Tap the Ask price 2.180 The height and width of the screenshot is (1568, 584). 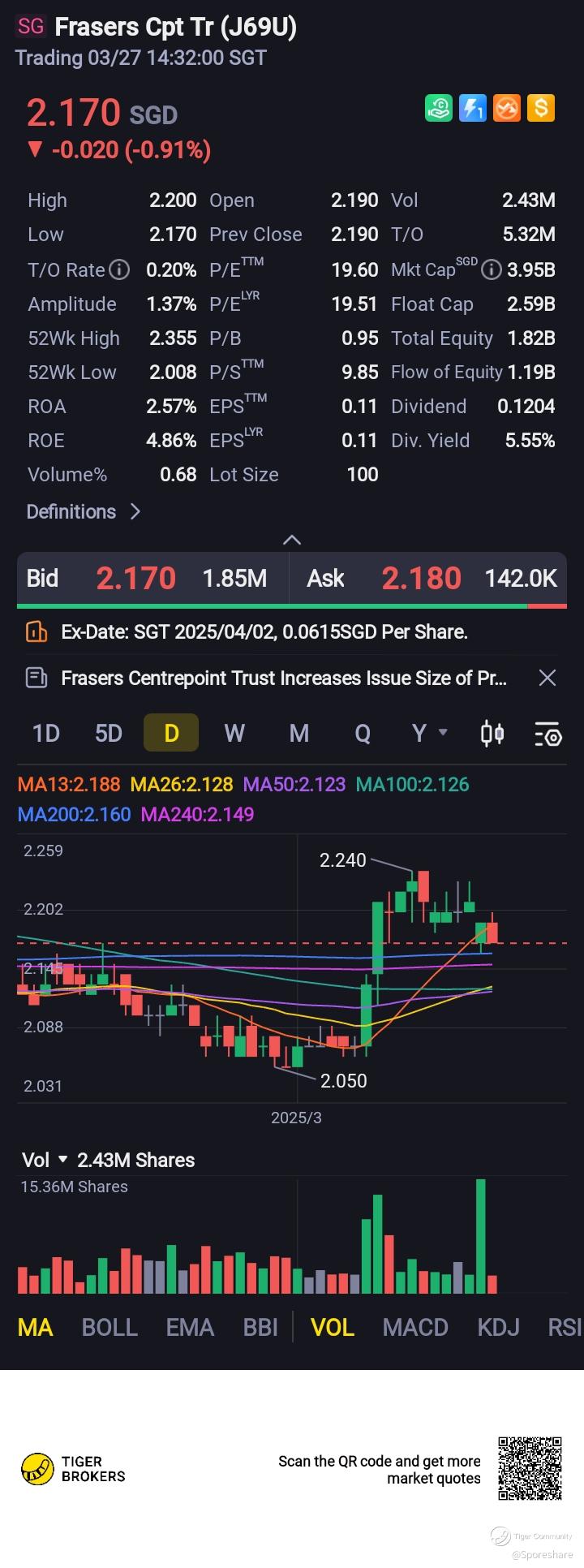[421, 578]
